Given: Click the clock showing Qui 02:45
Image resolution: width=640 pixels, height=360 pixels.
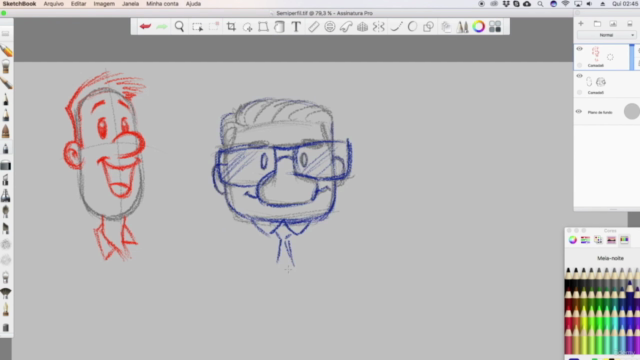Looking at the screenshot, I should (624, 4).
